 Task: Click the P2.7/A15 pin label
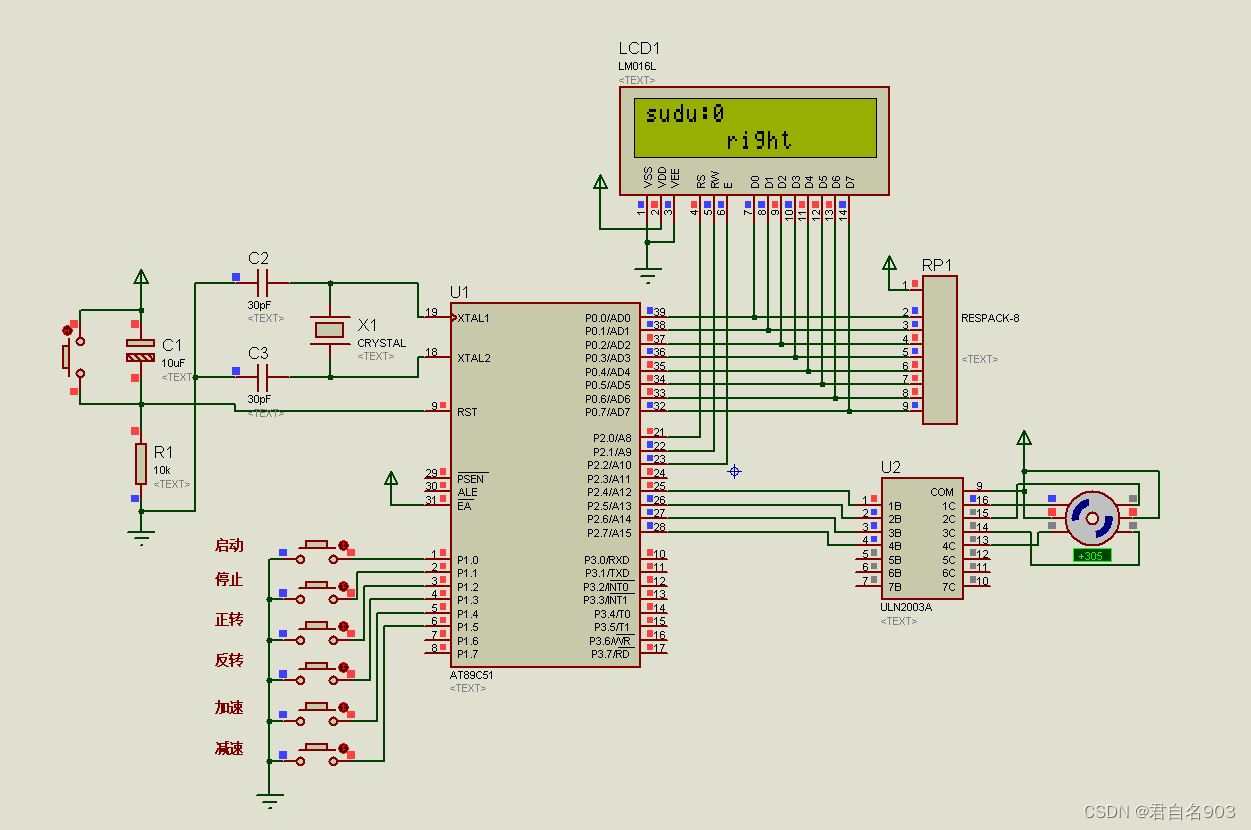pos(608,533)
